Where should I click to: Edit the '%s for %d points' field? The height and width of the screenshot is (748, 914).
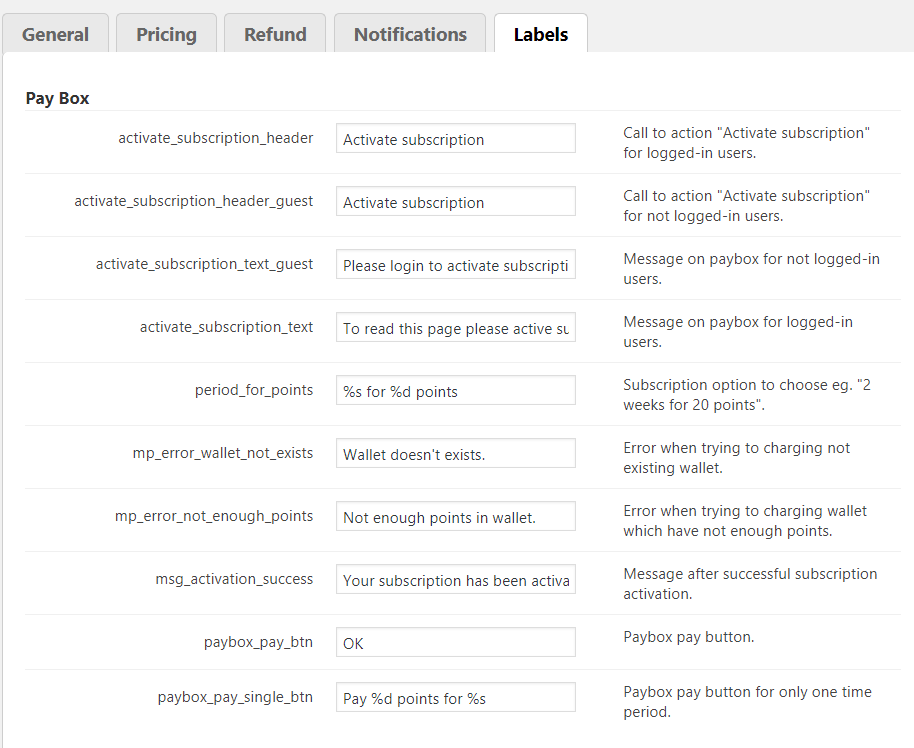(455, 391)
